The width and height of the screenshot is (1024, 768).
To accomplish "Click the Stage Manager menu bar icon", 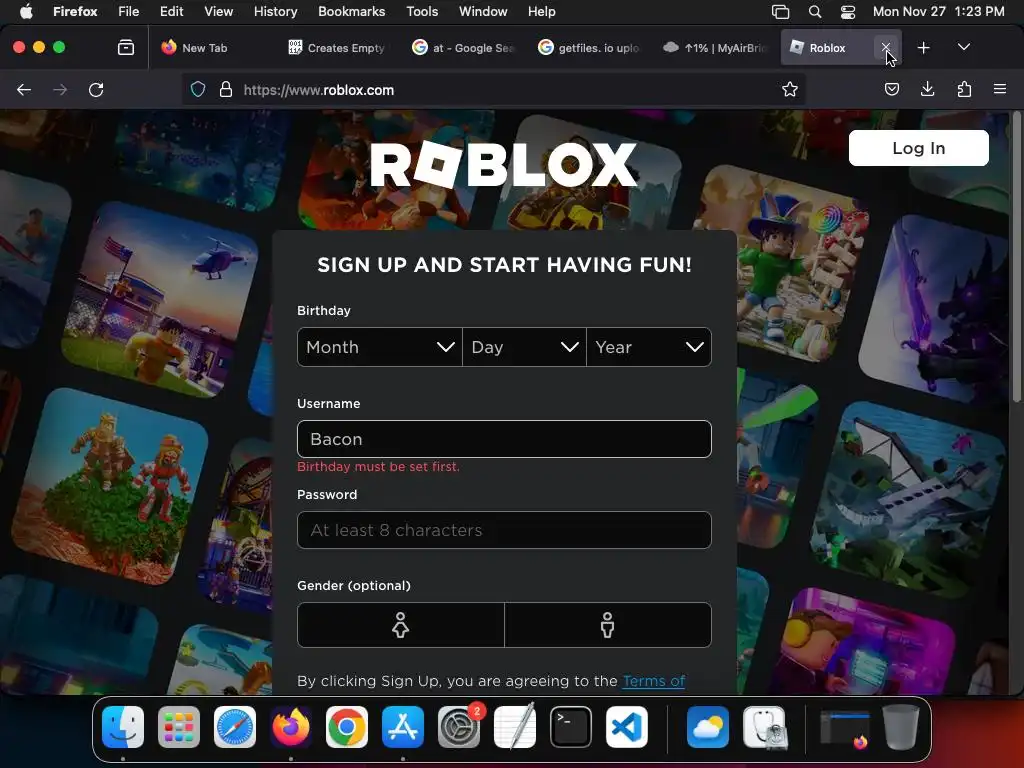I will coord(780,11).
